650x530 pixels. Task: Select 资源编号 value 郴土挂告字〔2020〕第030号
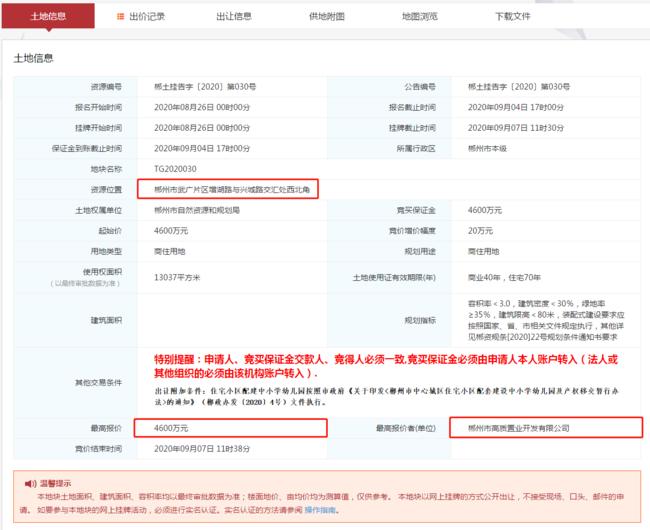coord(205,87)
